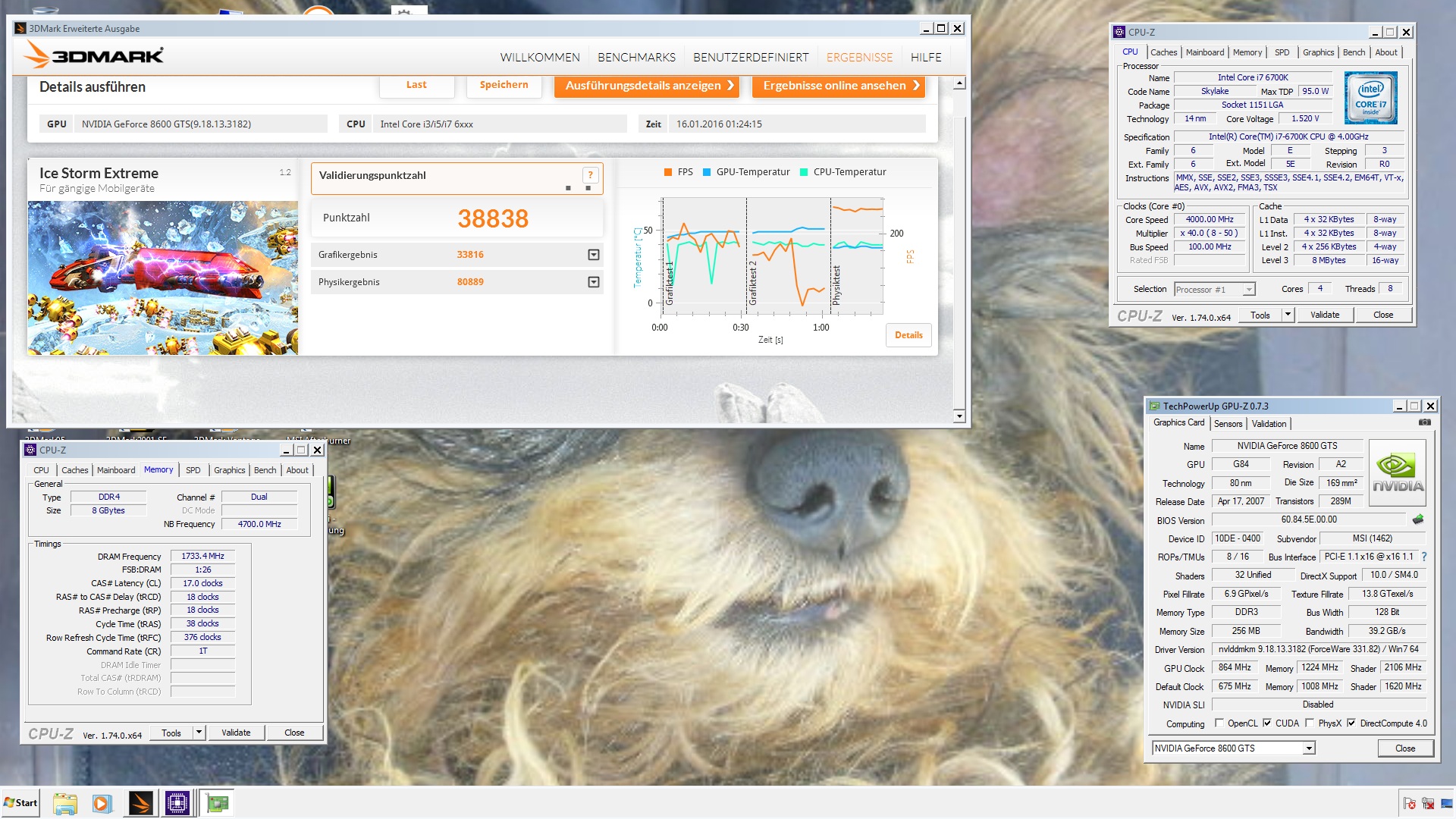Open Tools dropdown arrow in top CPU-Z

[x=1287, y=315]
